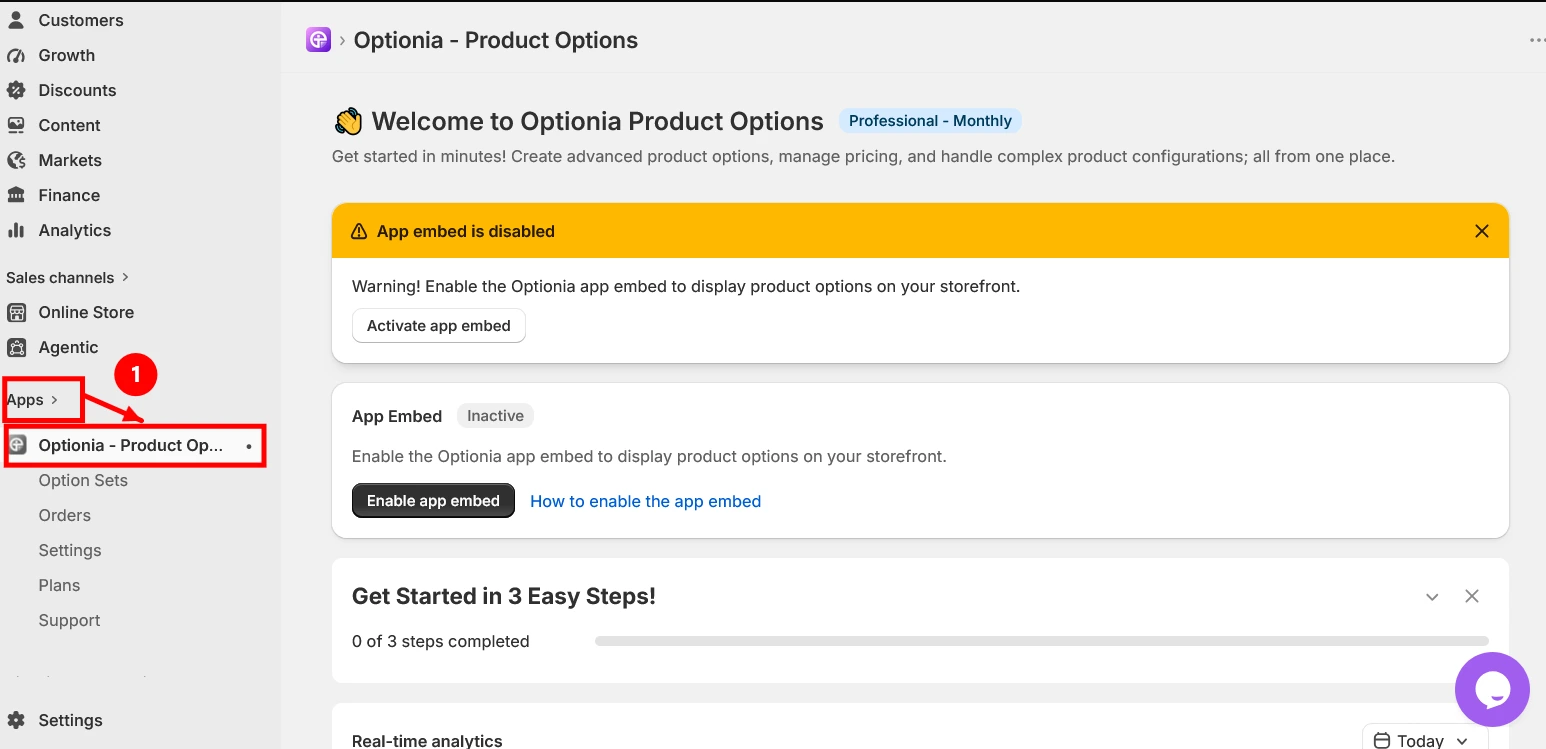The width and height of the screenshot is (1546, 749).
Task: Open the Support page
Action: [x=69, y=620]
